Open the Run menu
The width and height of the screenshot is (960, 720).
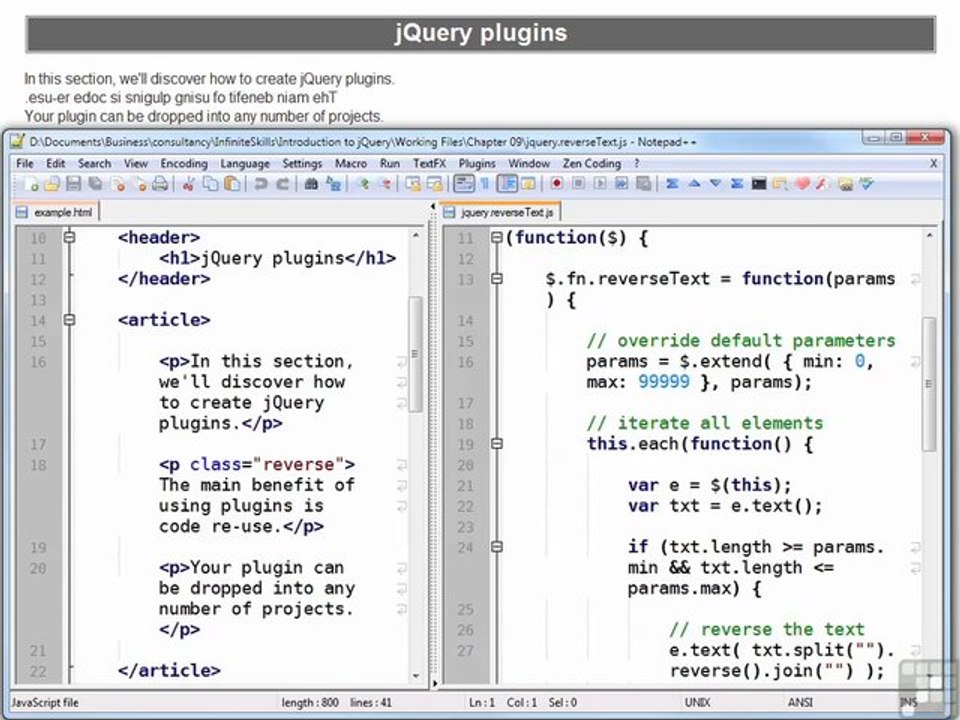[x=389, y=163]
